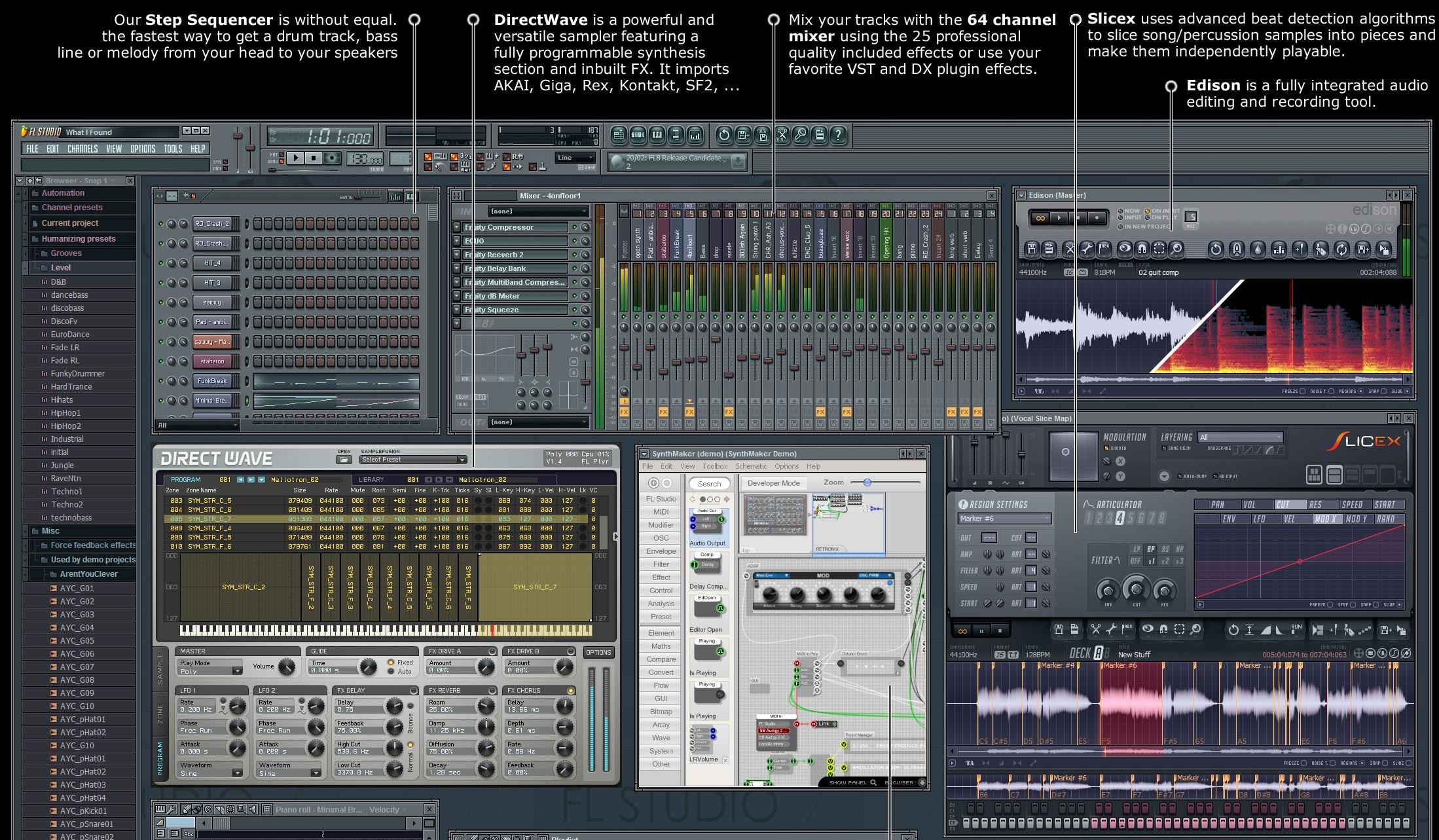Screen dimensions: 1439x840
Task: Click Edison's dashed select-all icon
Action: 1159,249
